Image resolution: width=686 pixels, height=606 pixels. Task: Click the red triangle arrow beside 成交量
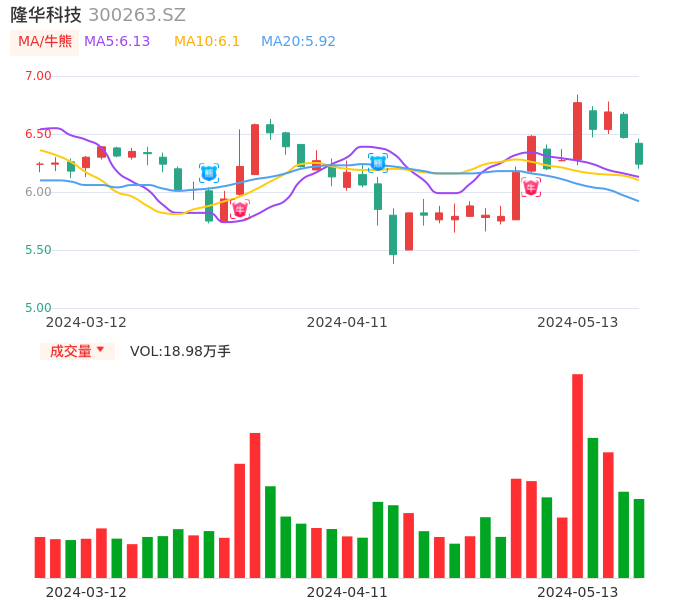[100, 350]
